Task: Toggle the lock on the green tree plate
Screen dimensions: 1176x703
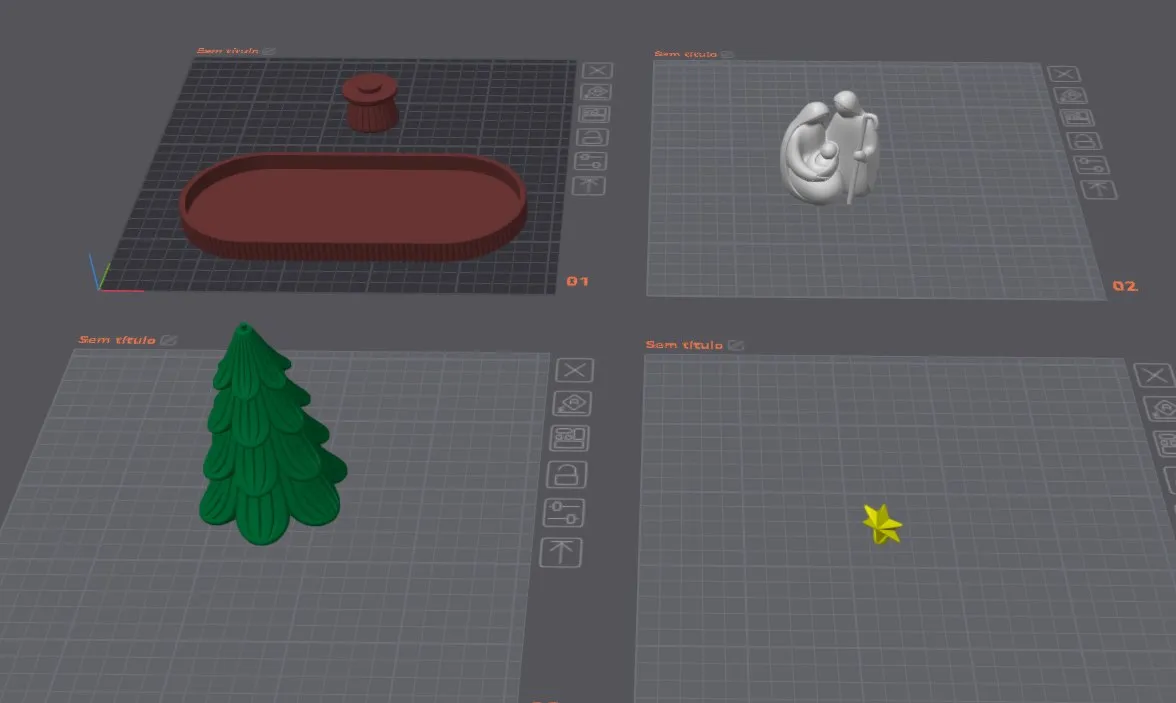Action: point(566,475)
